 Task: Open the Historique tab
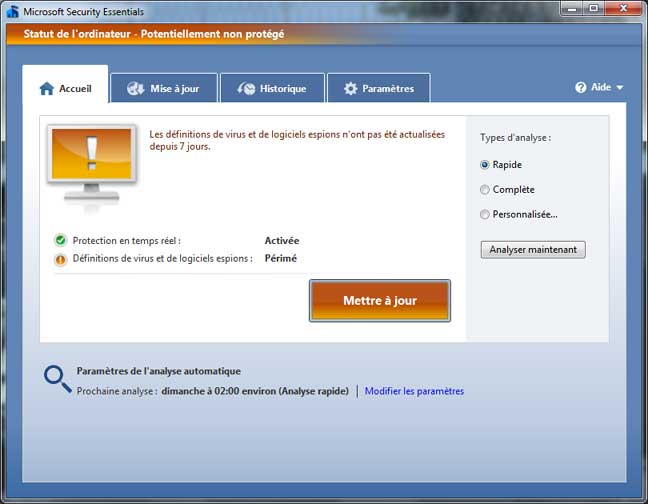pyautogui.click(x=272, y=88)
